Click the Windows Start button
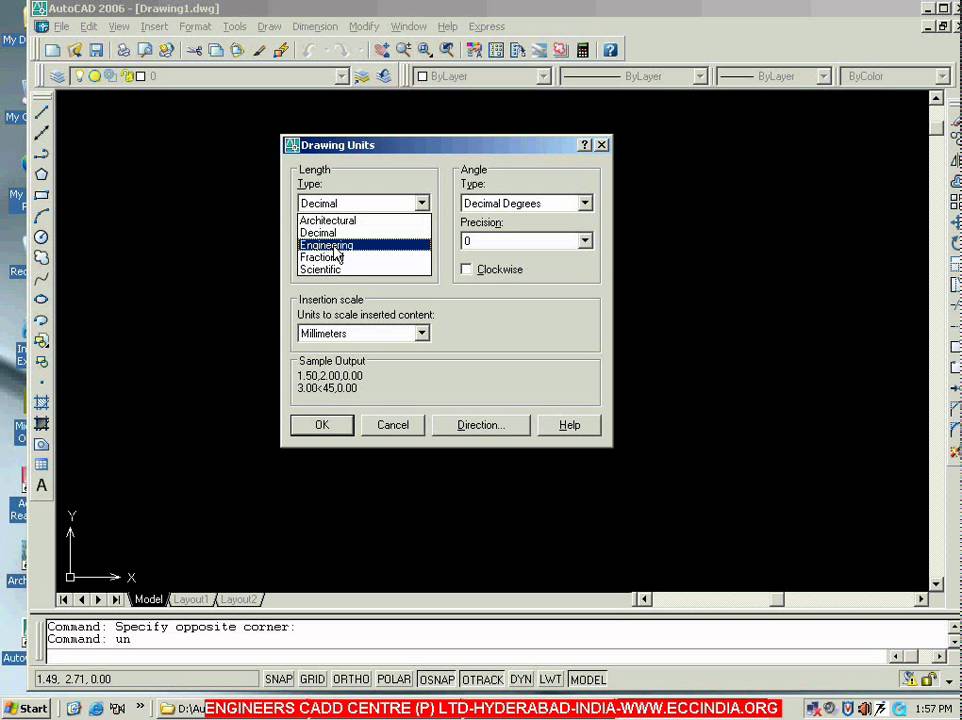Image resolution: width=962 pixels, height=720 pixels. pyautogui.click(x=26, y=708)
